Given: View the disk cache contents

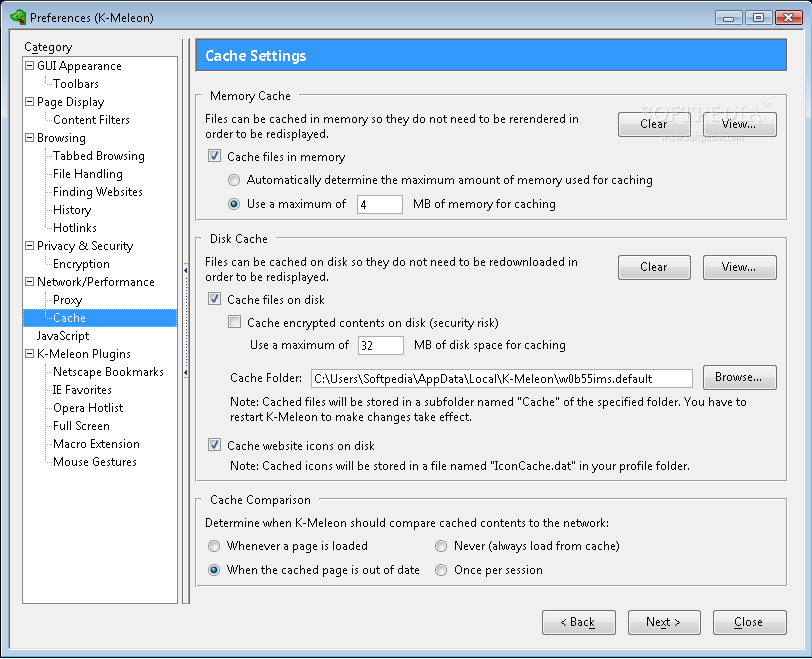Looking at the screenshot, I should click(740, 267).
